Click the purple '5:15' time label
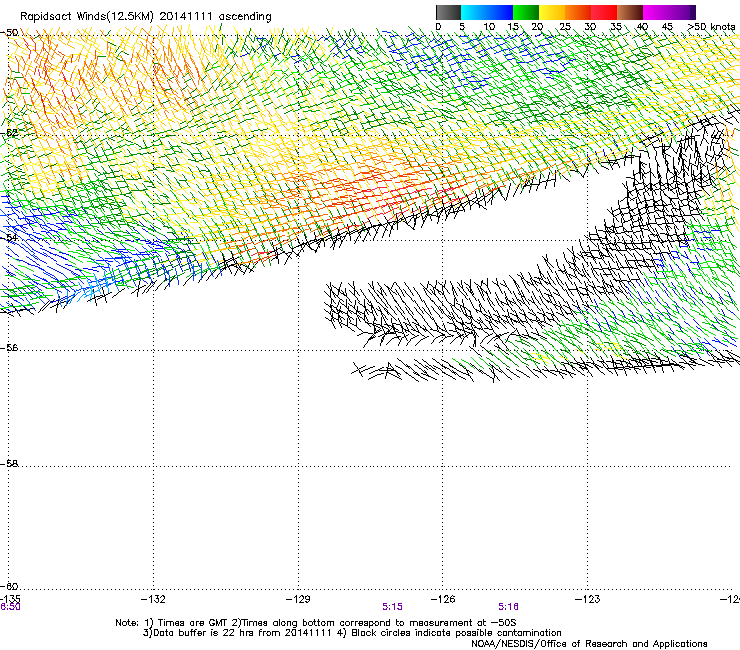The width and height of the screenshot is (740, 650). (x=392, y=607)
